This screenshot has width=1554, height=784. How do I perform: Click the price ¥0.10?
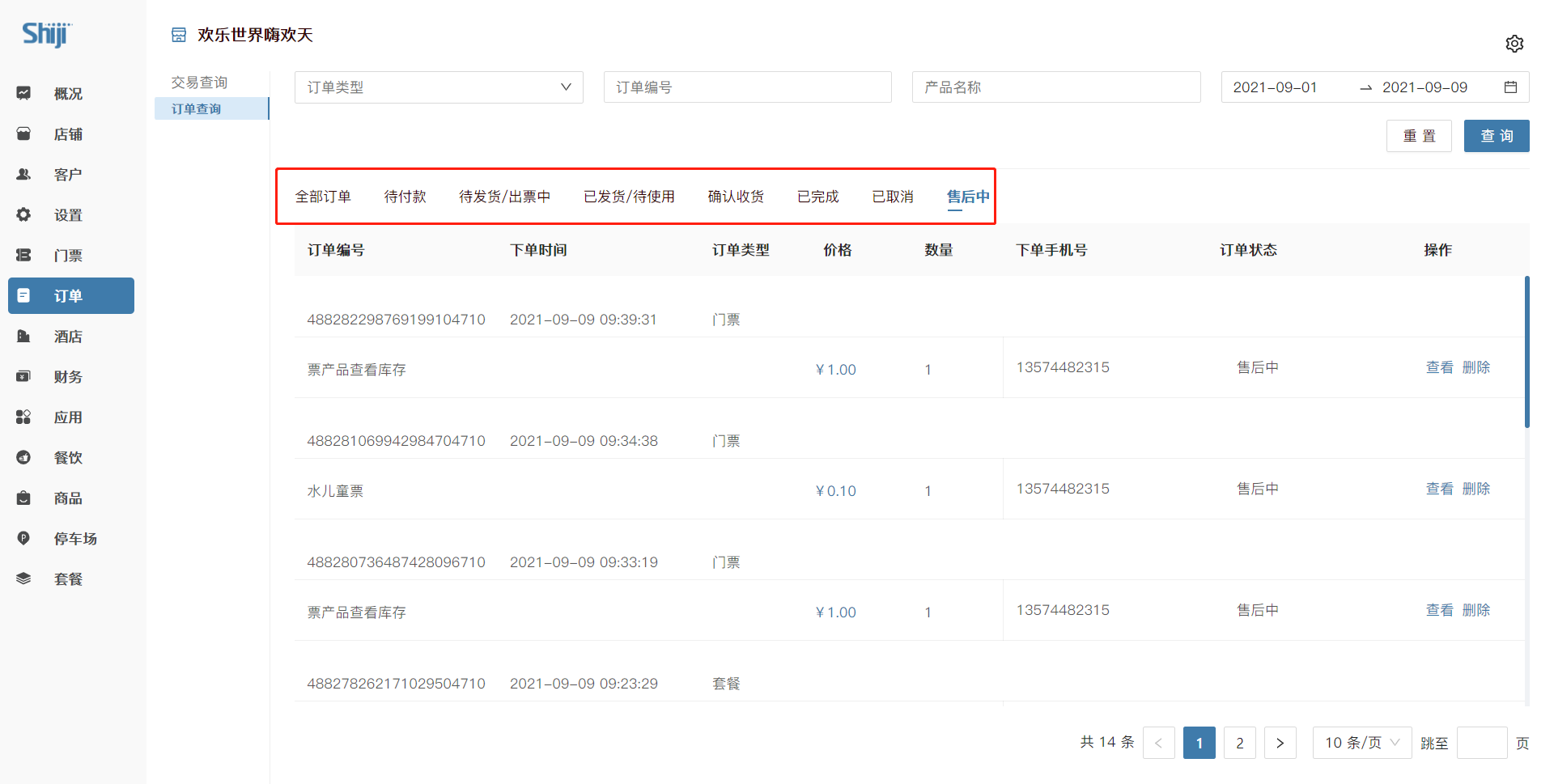(836, 491)
